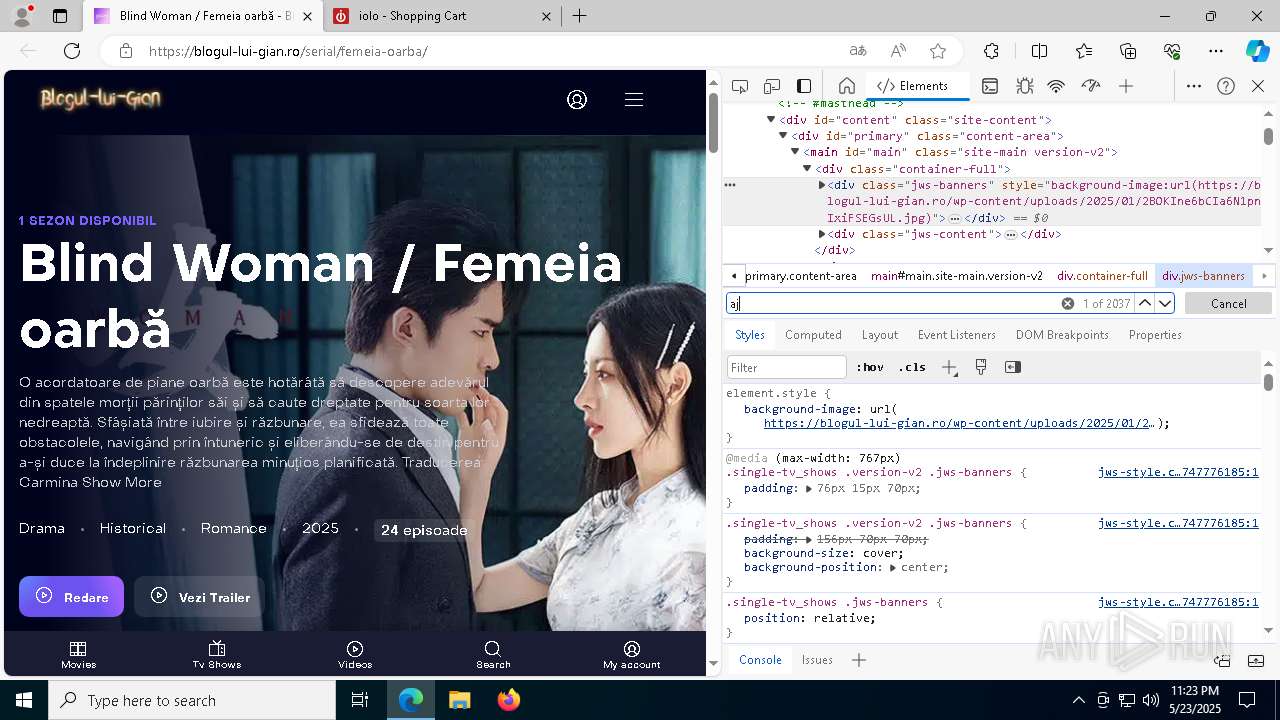
Task: Open DevTools help icon
Action: coord(1226,86)
